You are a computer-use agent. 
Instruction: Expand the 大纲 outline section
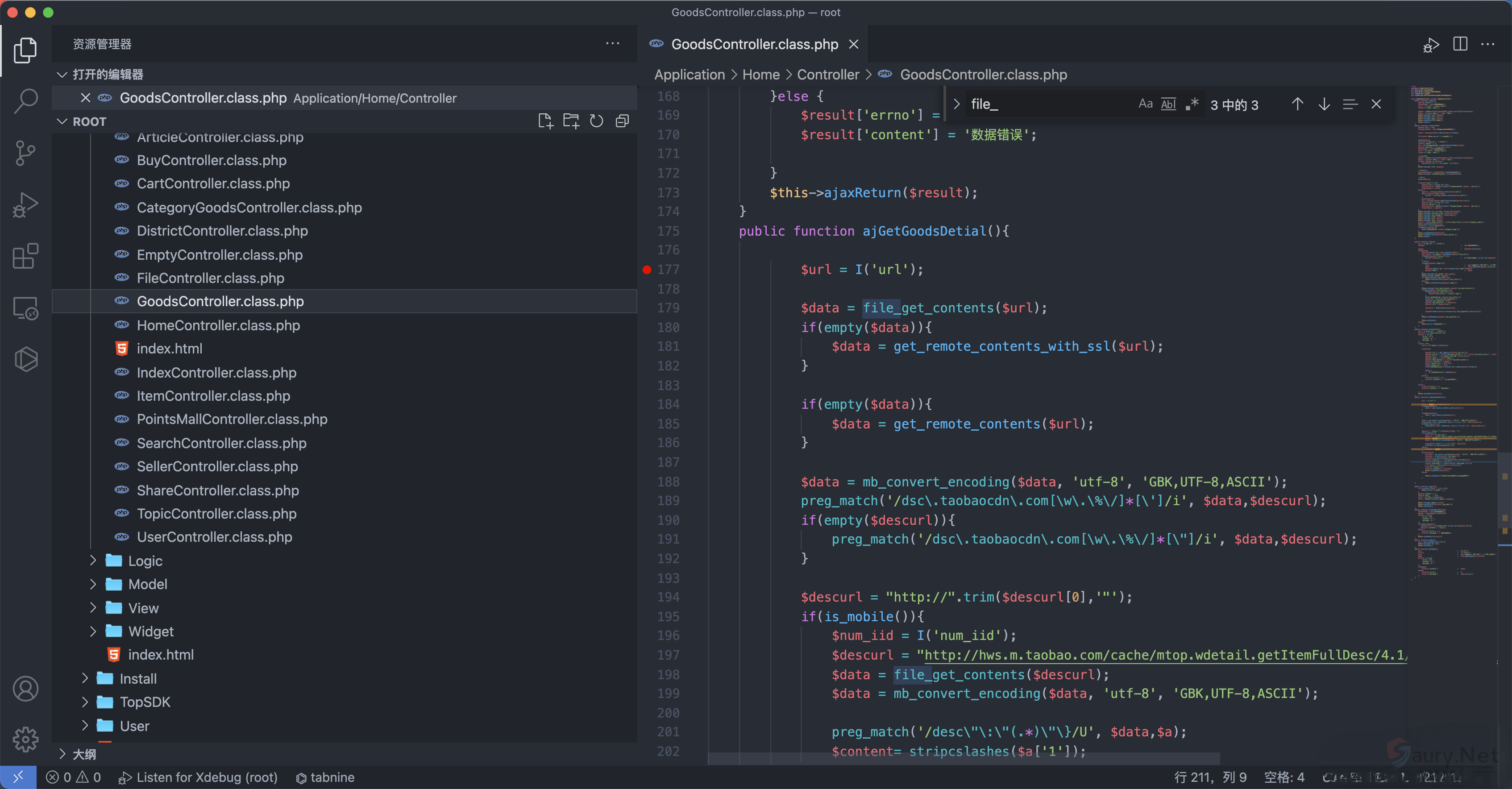click(83, 754)
